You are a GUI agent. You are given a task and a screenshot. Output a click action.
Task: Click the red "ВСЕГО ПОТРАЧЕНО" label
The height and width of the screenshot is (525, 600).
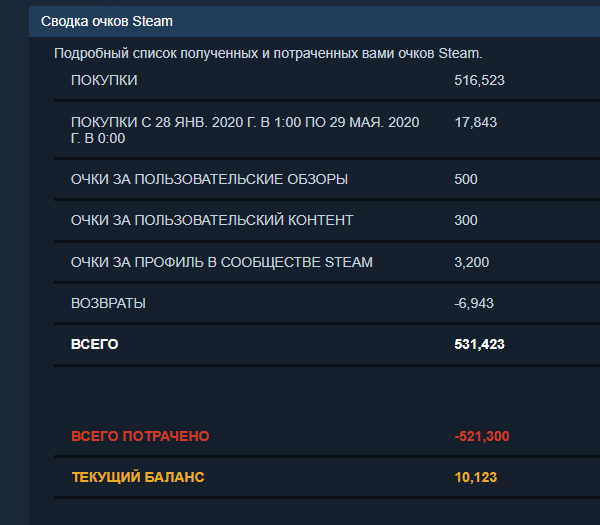pos(140,436)
